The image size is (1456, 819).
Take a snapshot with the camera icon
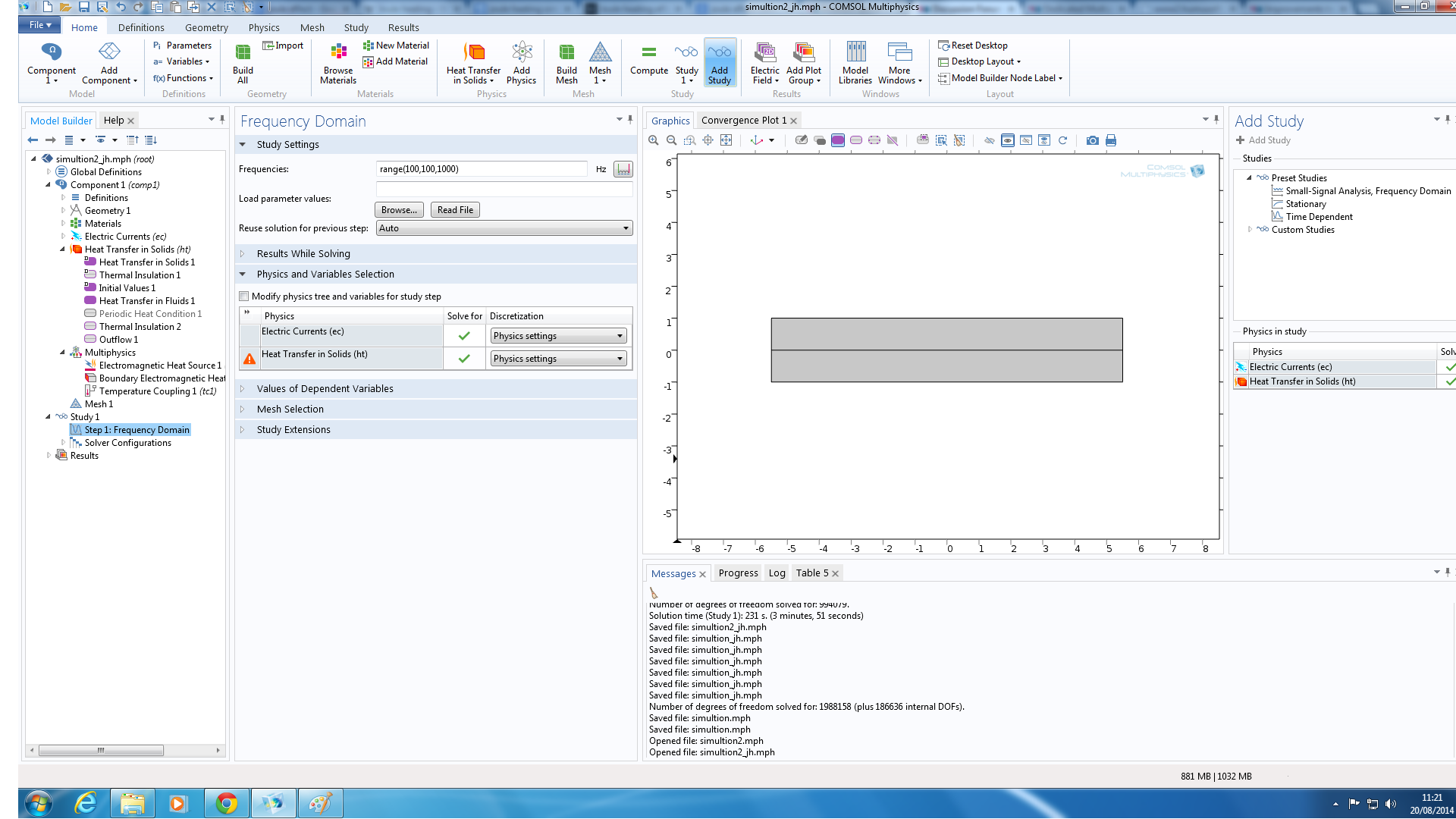pyautogui.click(x=1092, y=140)
